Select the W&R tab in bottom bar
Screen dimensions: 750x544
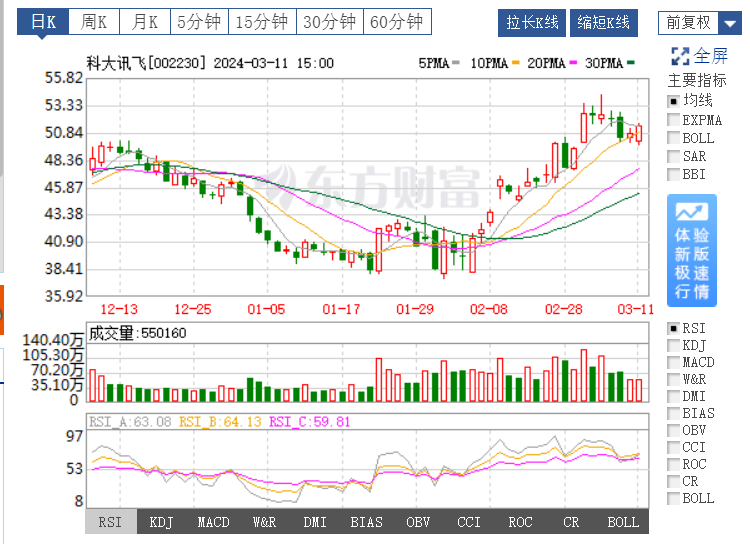265,522
